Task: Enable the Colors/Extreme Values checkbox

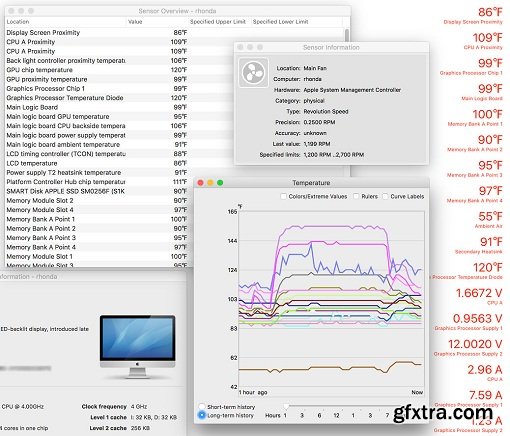Action: tap(283, 196)
